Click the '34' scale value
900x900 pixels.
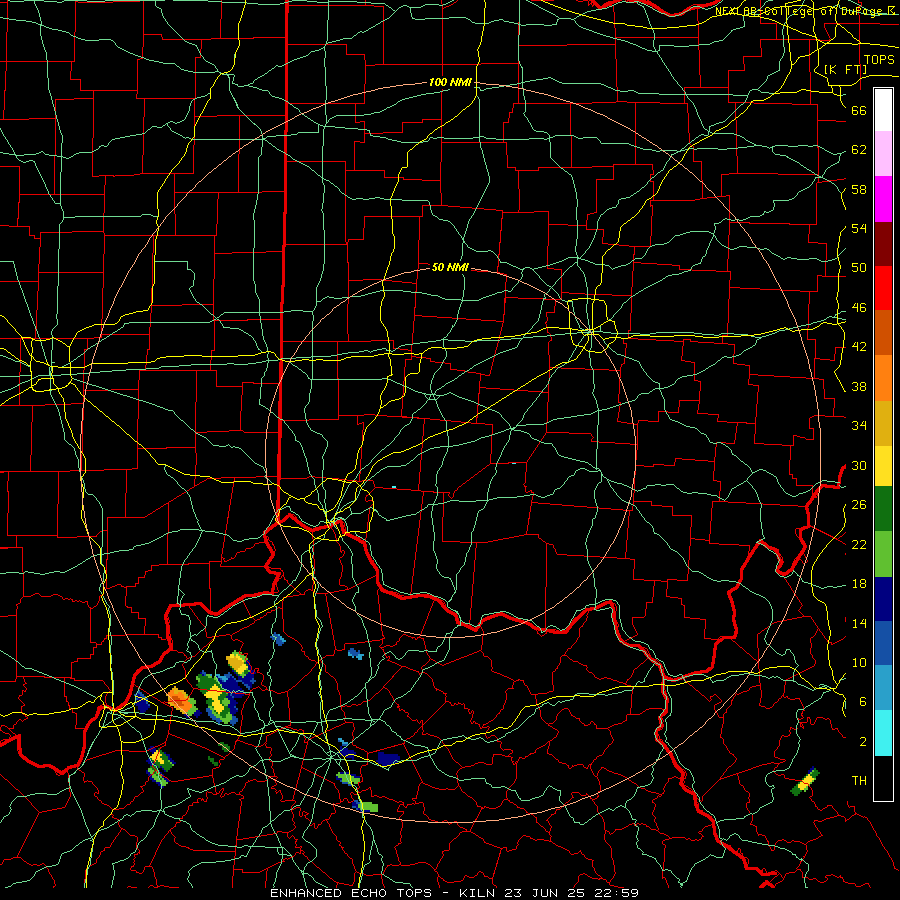(859, 426)
